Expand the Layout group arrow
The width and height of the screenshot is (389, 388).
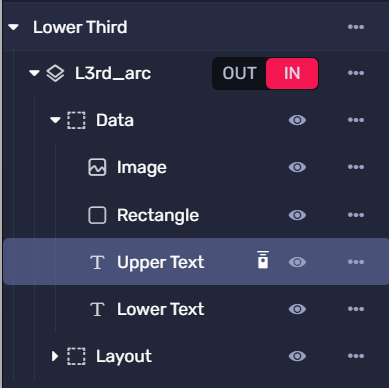click(55, 356)
